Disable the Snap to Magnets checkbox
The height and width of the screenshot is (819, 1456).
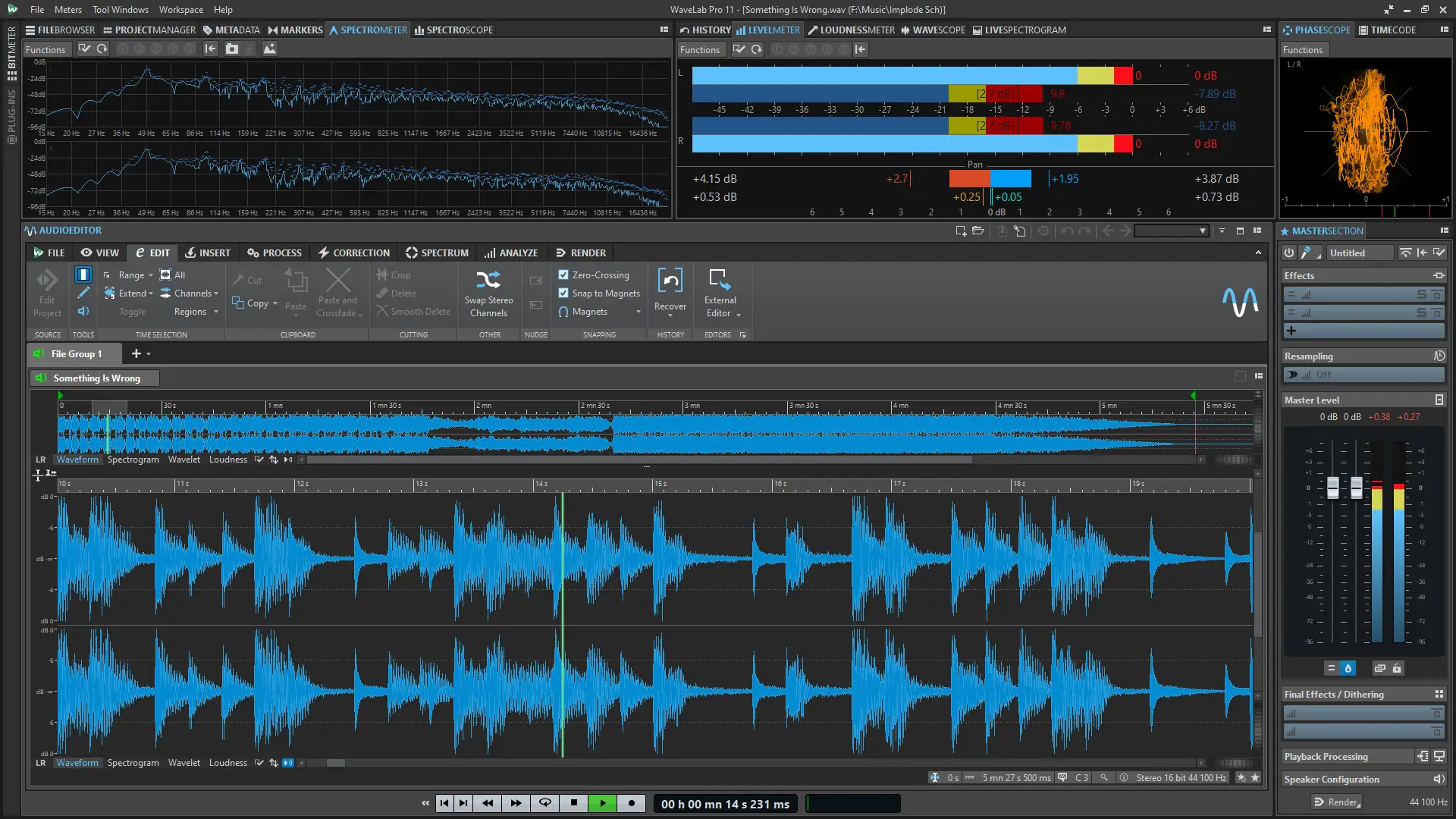563,293
